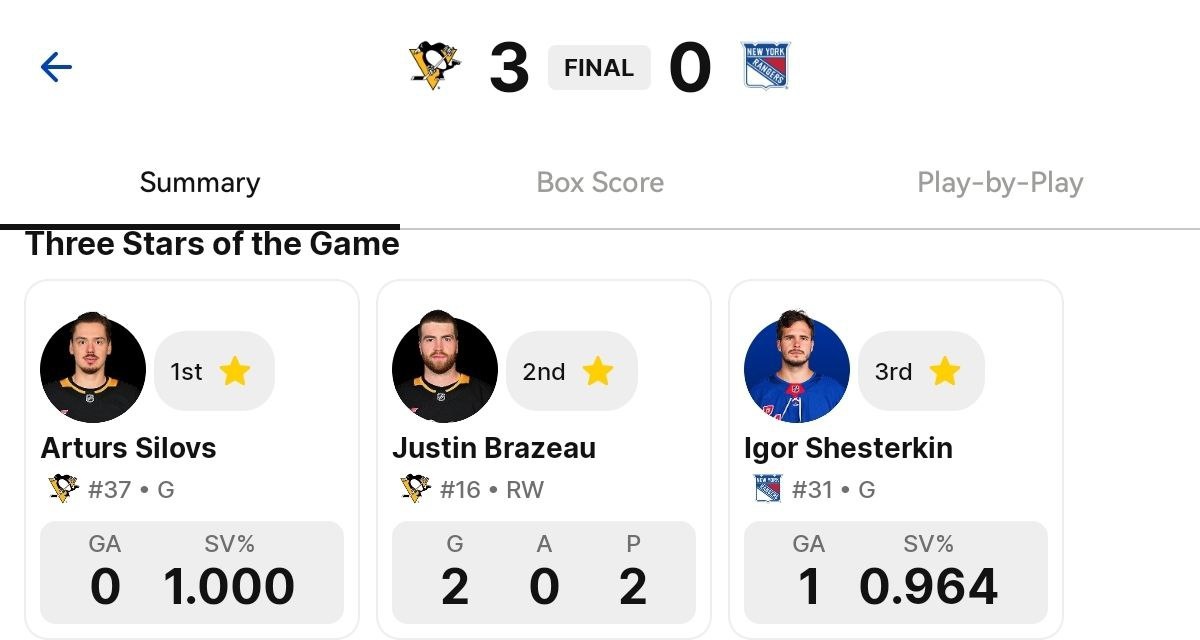Click the Rangers logo beside Igor Shesterkin's number
1200x640 pixels.
(x=768, y=490)
